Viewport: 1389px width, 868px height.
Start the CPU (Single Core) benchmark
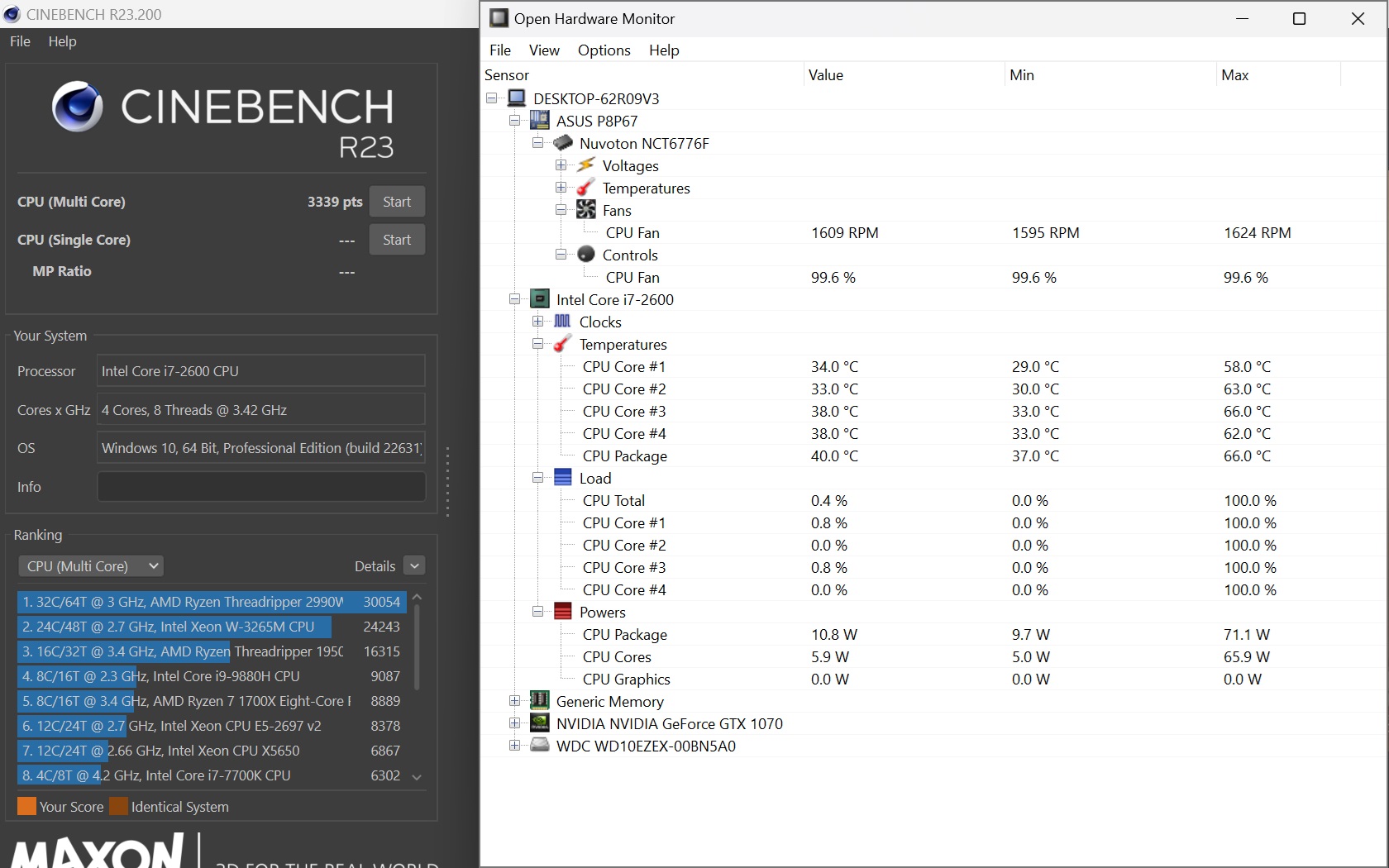397,240
